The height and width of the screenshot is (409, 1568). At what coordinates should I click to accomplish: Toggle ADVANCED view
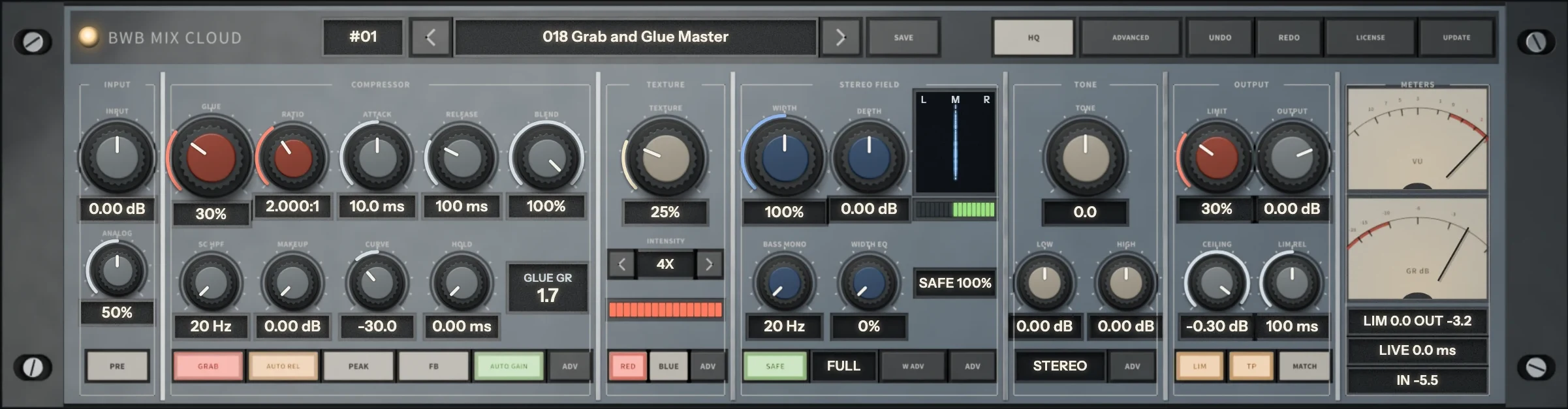click(1131, 37)
